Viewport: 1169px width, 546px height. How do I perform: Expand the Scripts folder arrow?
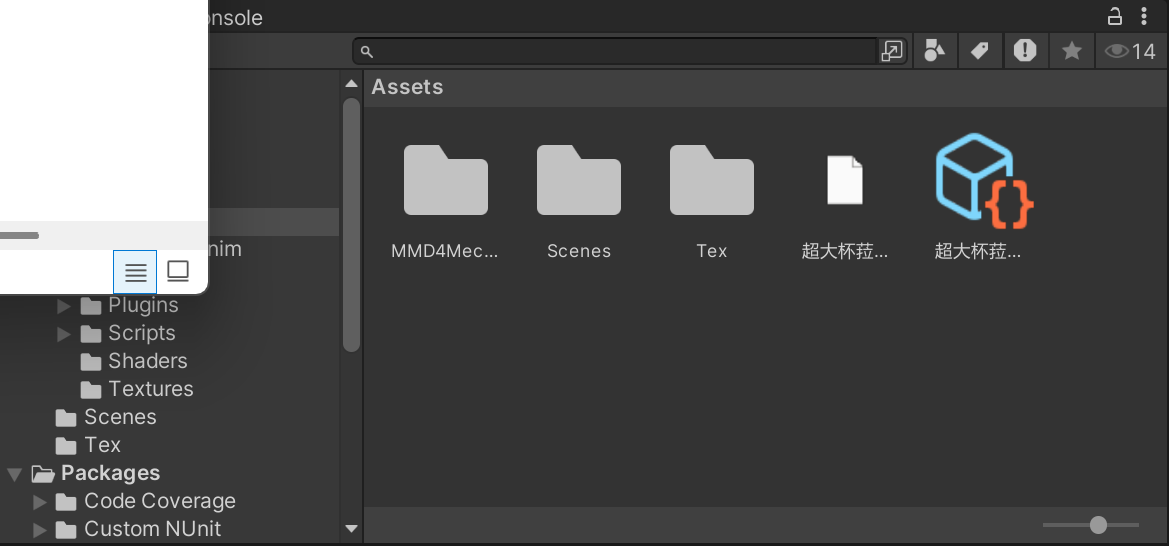click(64, 333)
